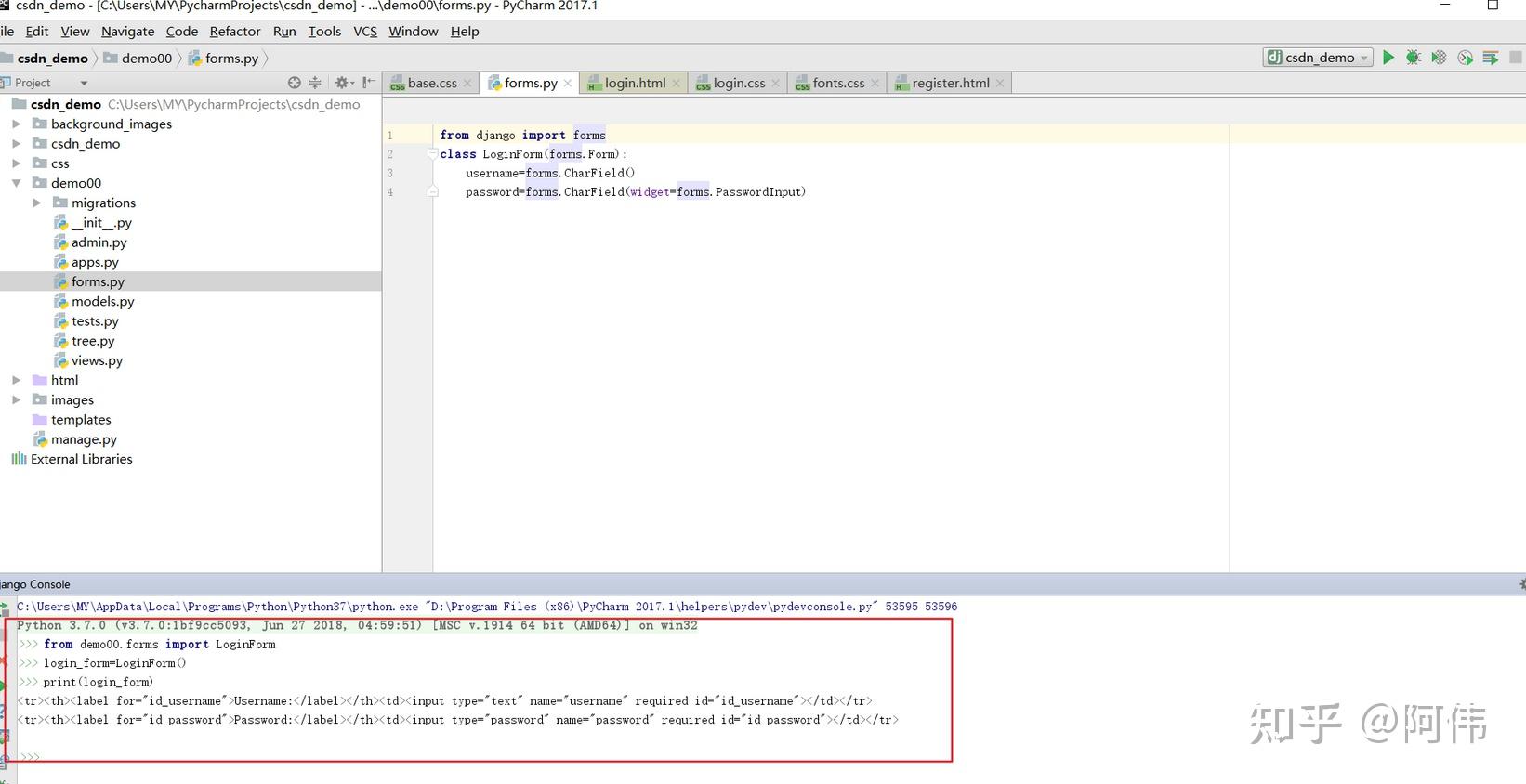This screenshot has height=784, width=1526.
Task: Click csdn_demo breadcrumb in navigation bar
Action: (45, 58)
